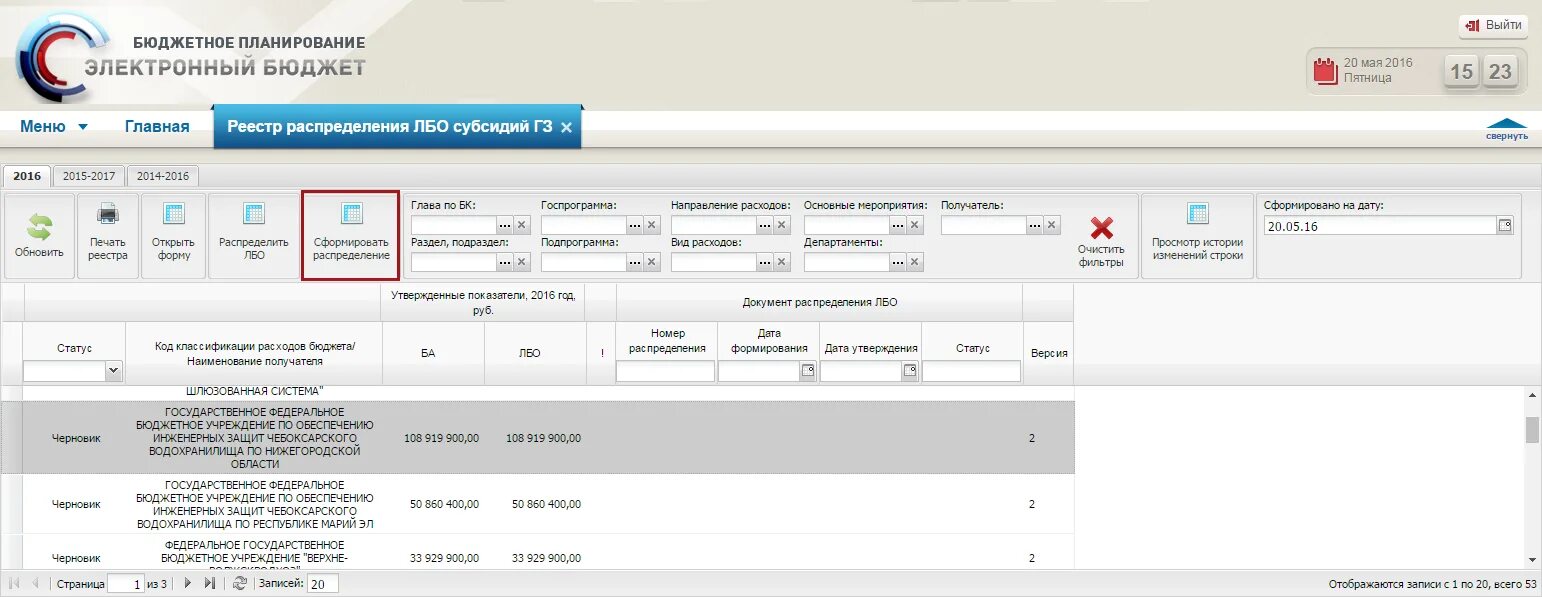Expand the Статус column filter dropdown
The width and height of the screenshot is (1542, 597).
click(113, 371)
